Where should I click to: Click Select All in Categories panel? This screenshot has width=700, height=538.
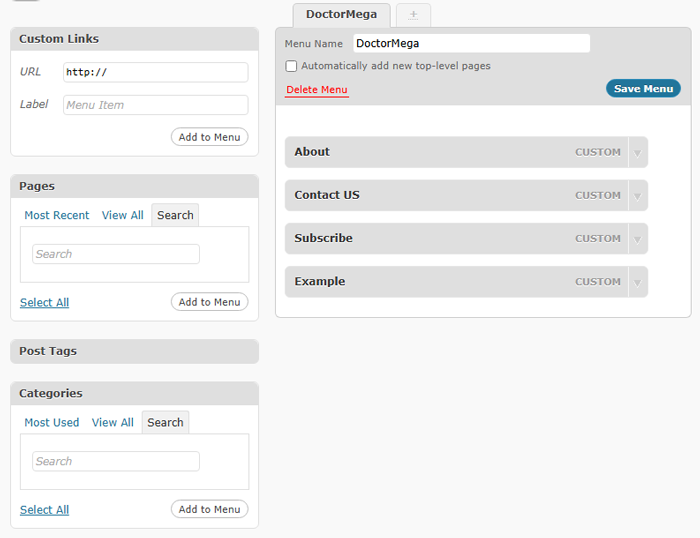coord(44,509)
